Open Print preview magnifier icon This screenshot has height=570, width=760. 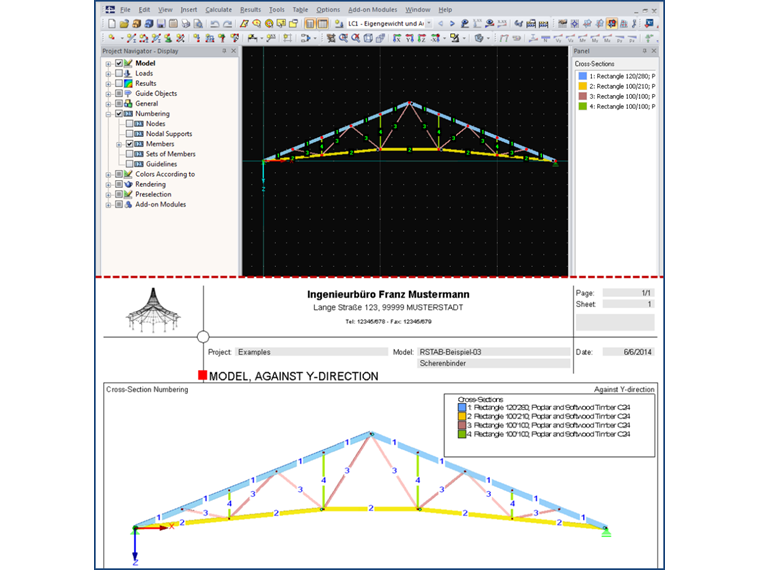(x=198, y=24)
